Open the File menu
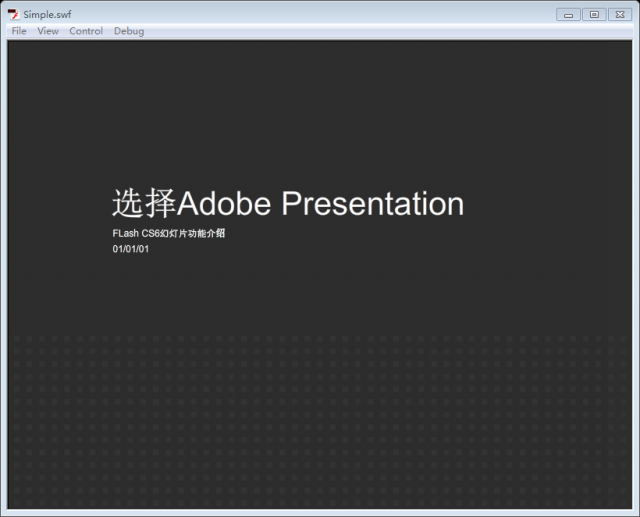 (x=19, y=31)
